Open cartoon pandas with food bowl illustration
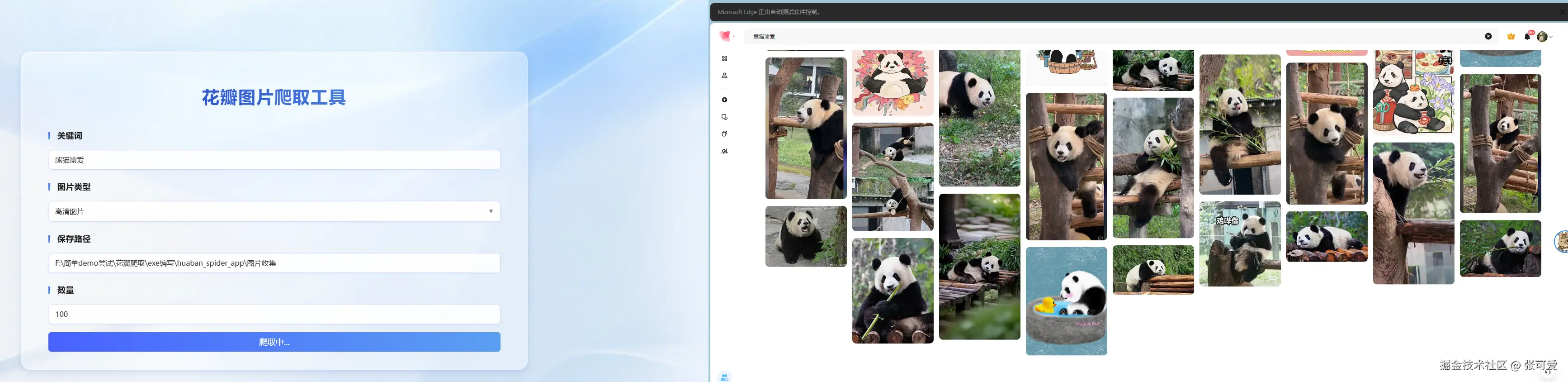 point(1413,93)
